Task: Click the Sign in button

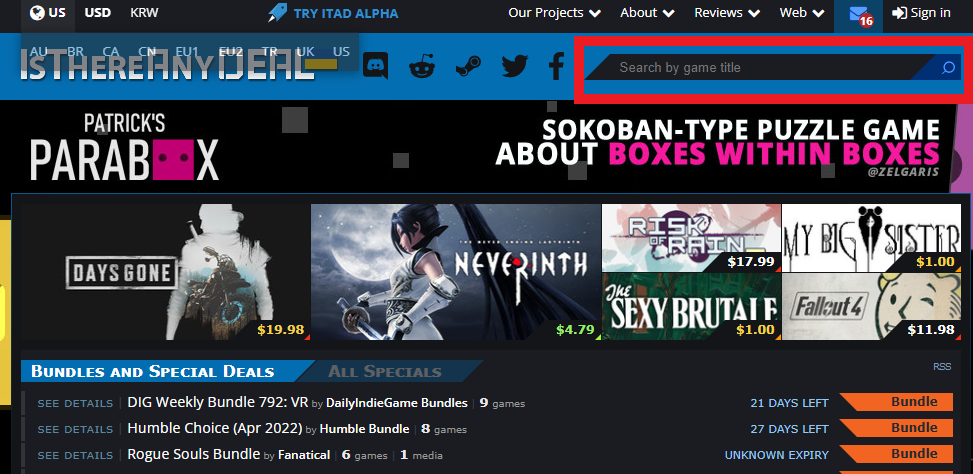Action: pos(921,12)
